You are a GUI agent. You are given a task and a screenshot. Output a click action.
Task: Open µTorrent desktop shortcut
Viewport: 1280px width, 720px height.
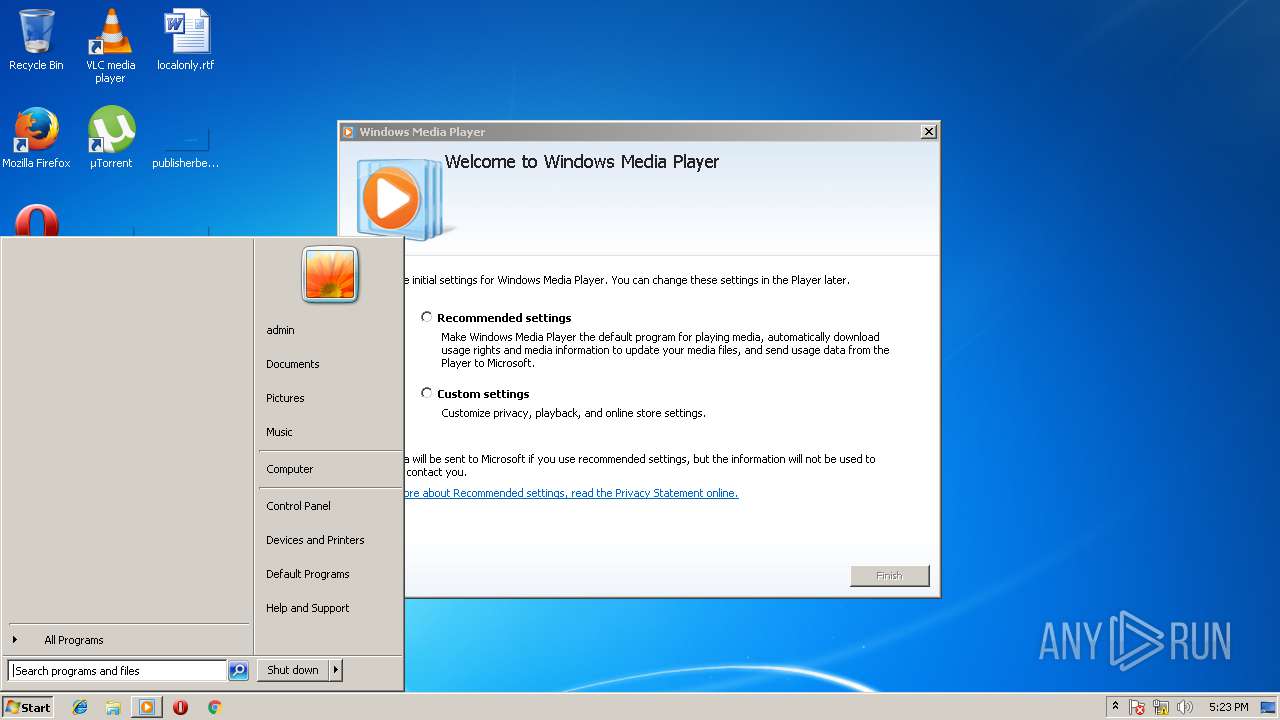click(x=111, y=138)
